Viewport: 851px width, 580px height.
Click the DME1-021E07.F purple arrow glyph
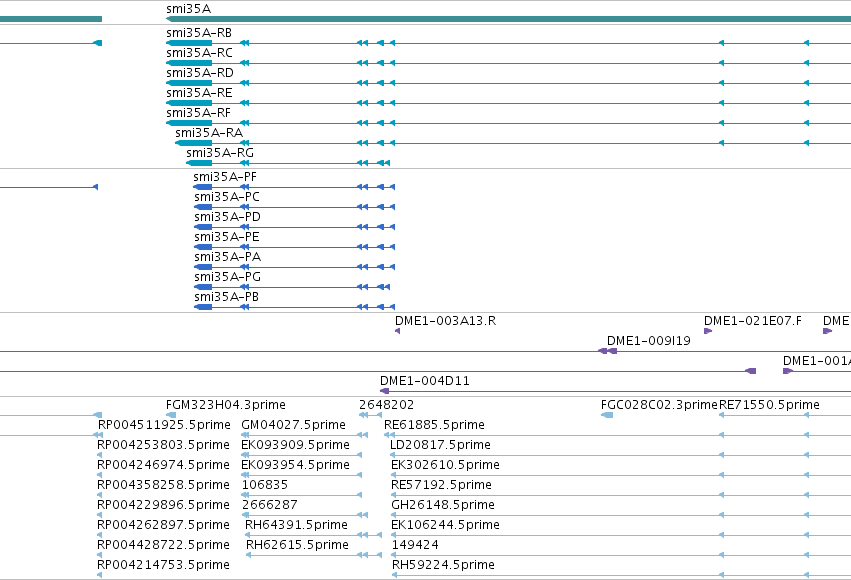(708, 331)
